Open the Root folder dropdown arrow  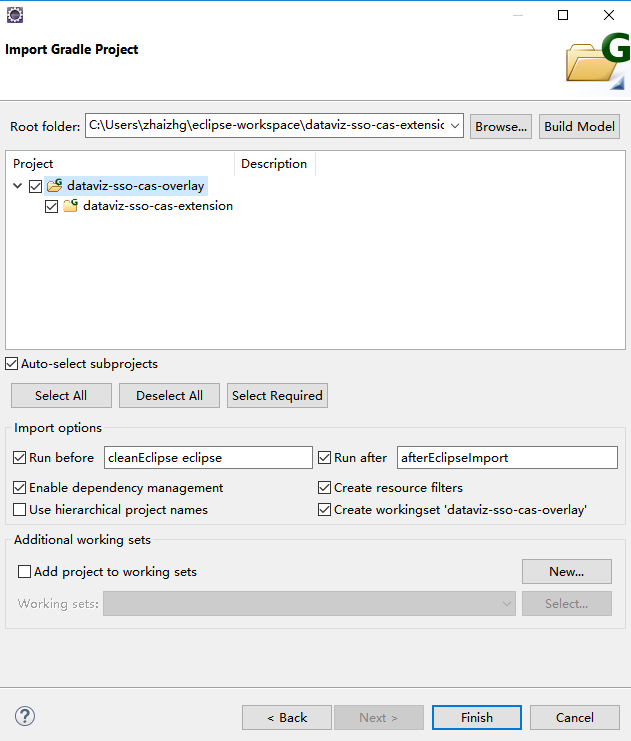click(455, 126)
